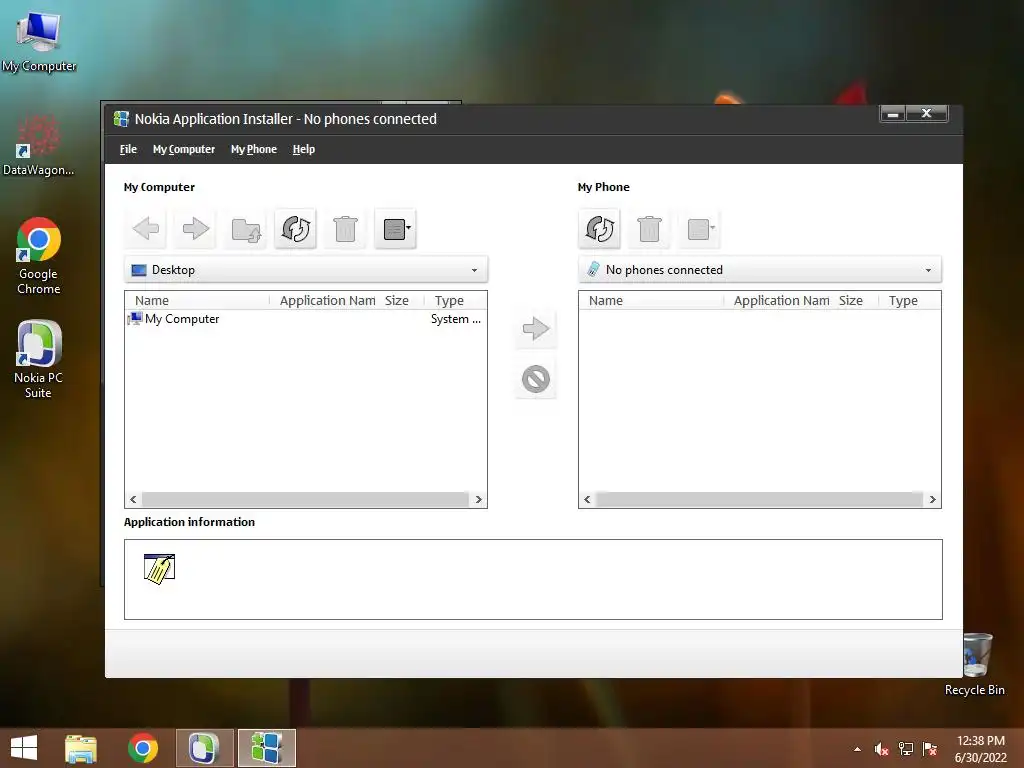The width and height of the screenshot is (1024, 768).
Task: Select the Recycle Bin desktop icon
Action: point(975,665)
